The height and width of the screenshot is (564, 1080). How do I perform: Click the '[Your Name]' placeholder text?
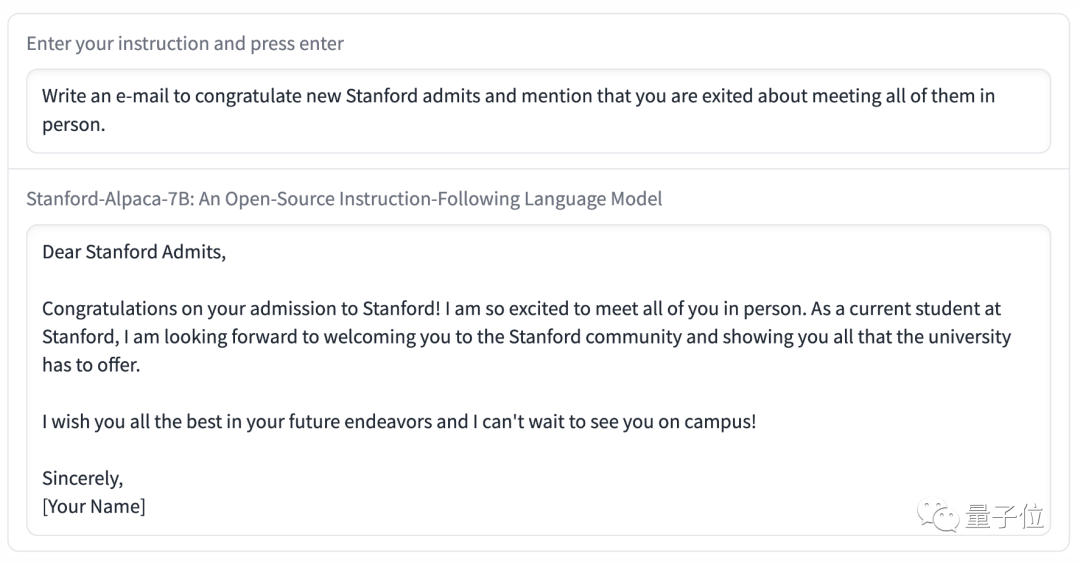pyautogui.click(x=93, y=506)
